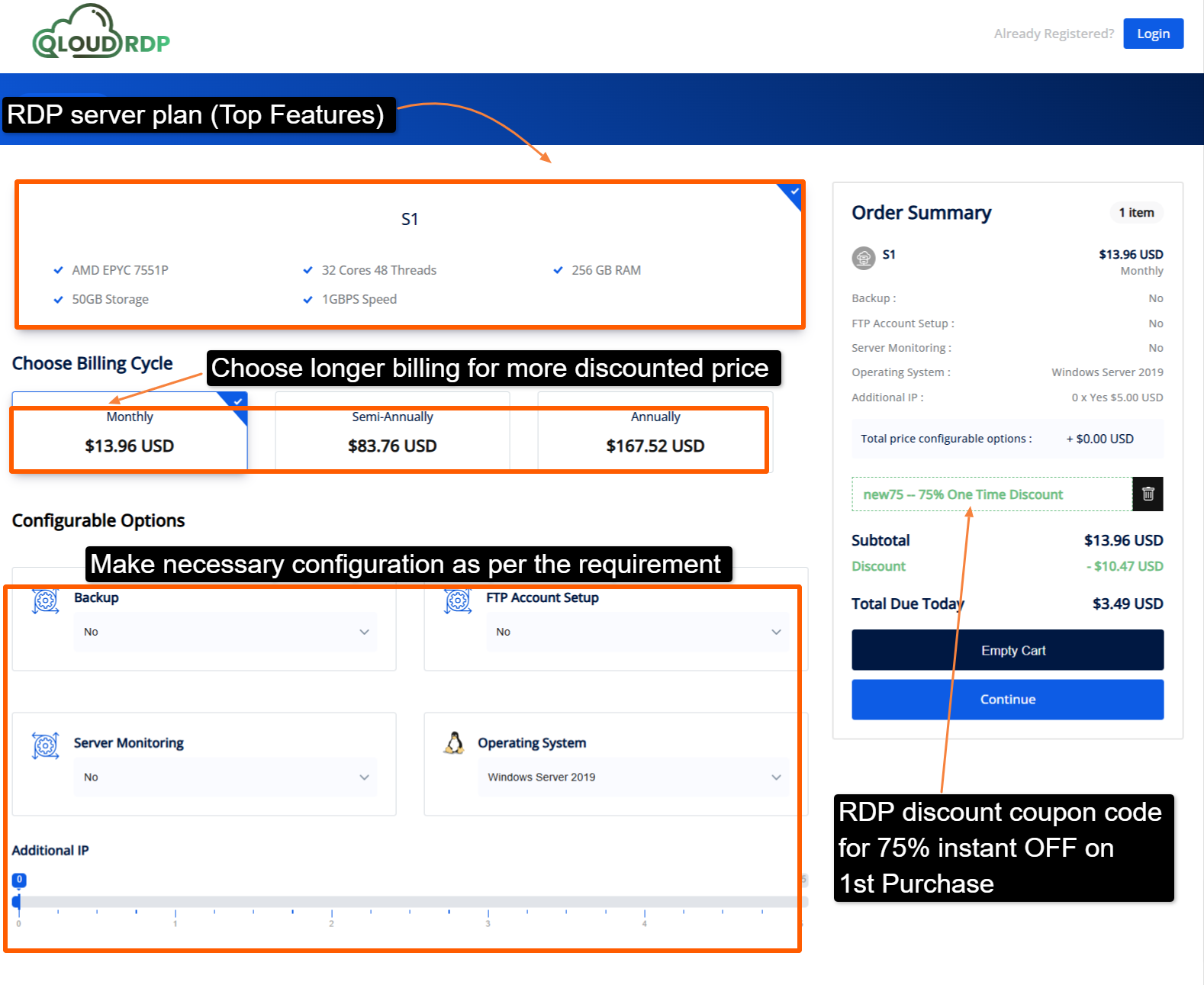1204x985 pixels.
Task: Click the '1GBPS Speed' feature text
Action: (359, 299)
